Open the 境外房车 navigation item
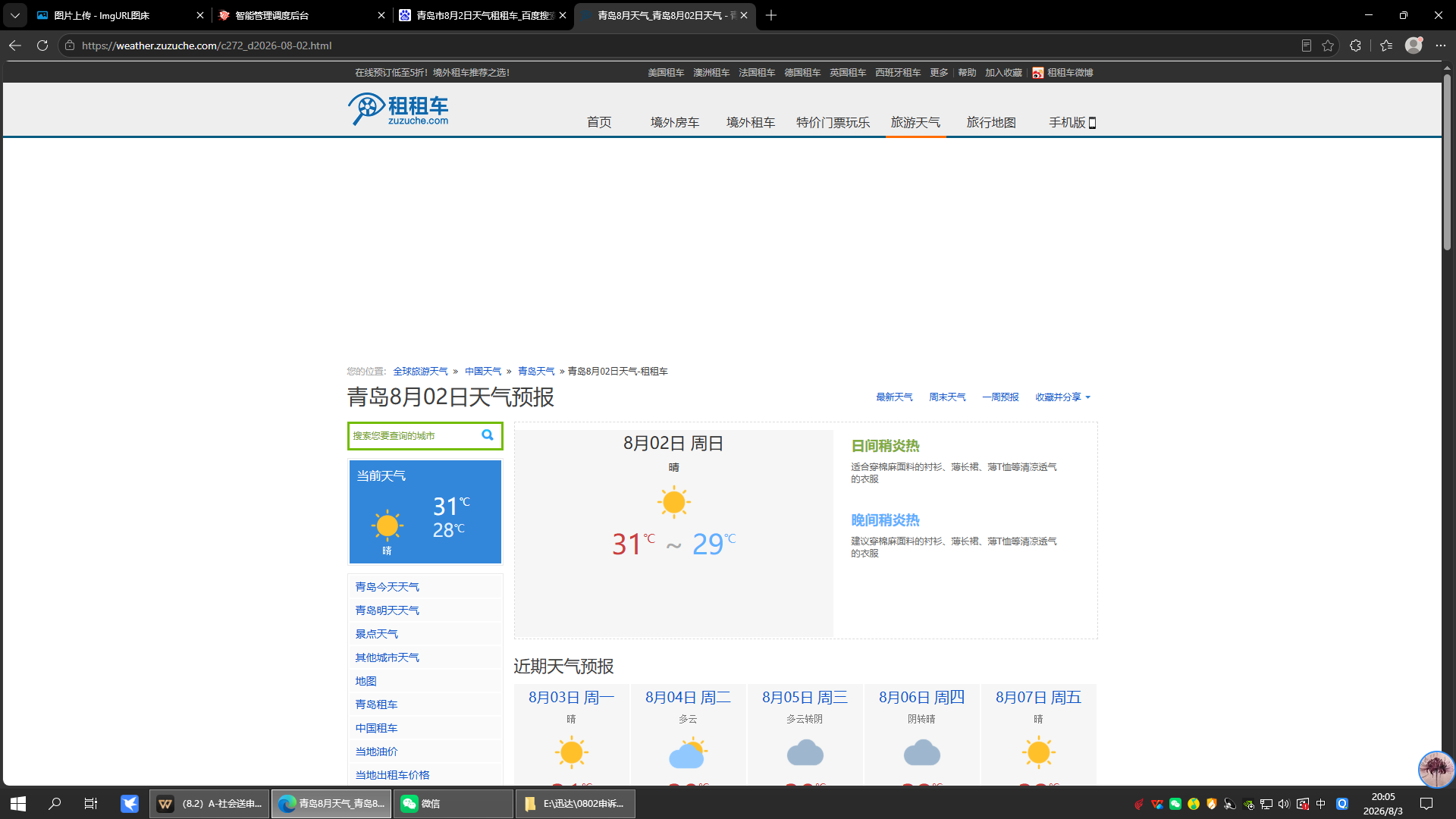Viewport: 1456px width, 819px height. [x=675, y=122]
